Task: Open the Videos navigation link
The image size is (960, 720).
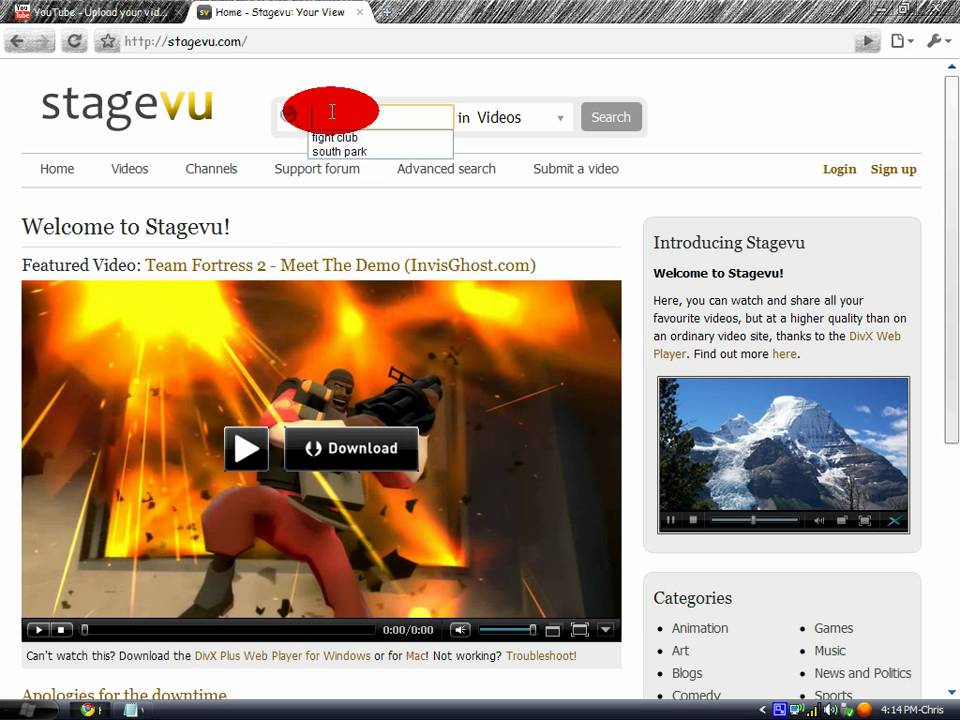Action: pos(129,169)
